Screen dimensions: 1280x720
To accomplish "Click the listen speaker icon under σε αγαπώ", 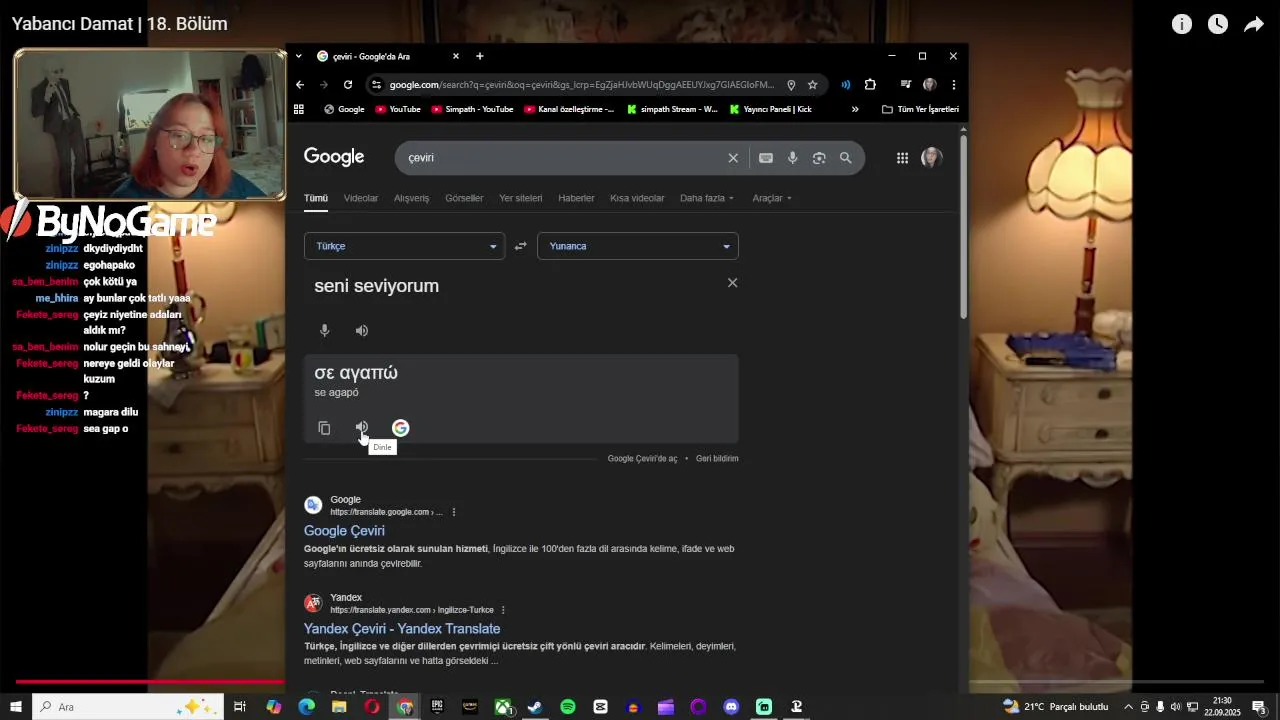I will 362,428.
